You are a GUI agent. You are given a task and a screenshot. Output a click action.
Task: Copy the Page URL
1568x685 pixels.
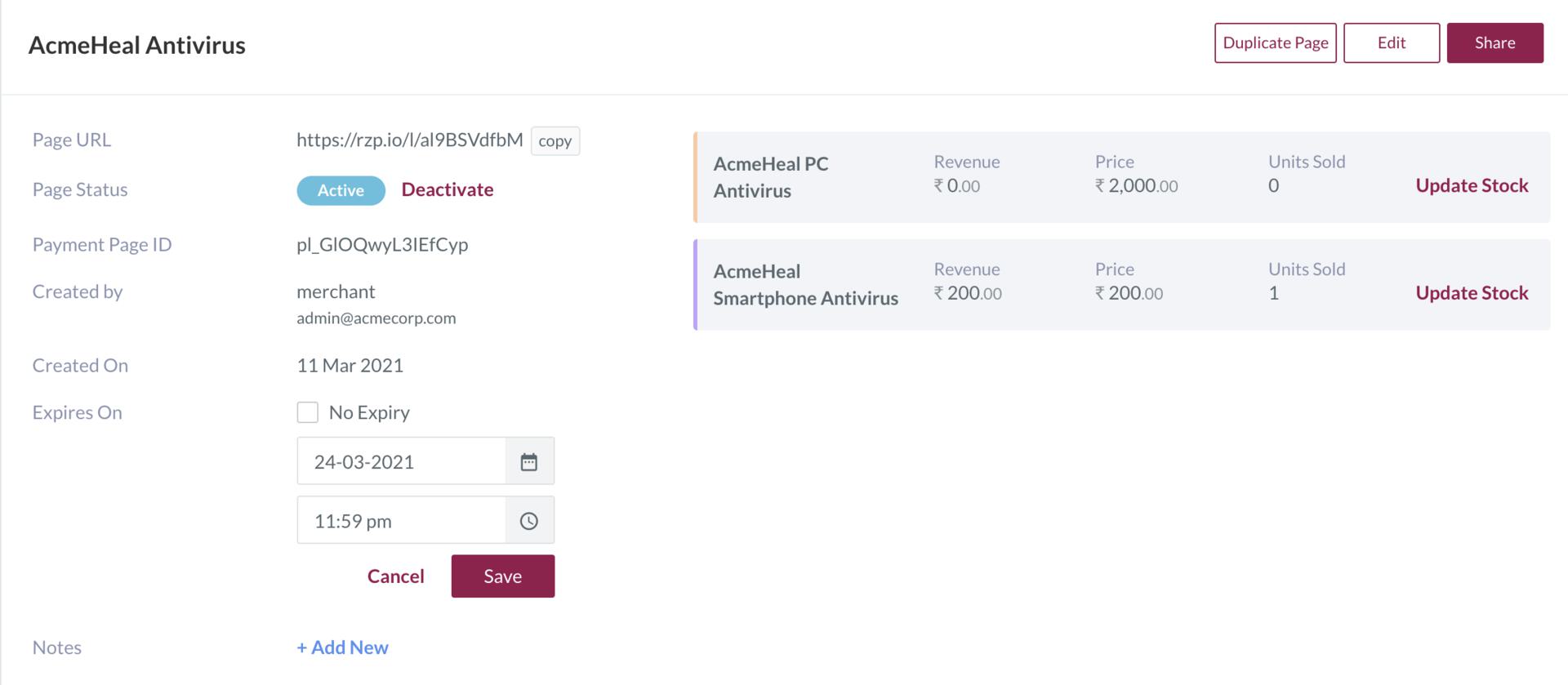tap(555, 140)
